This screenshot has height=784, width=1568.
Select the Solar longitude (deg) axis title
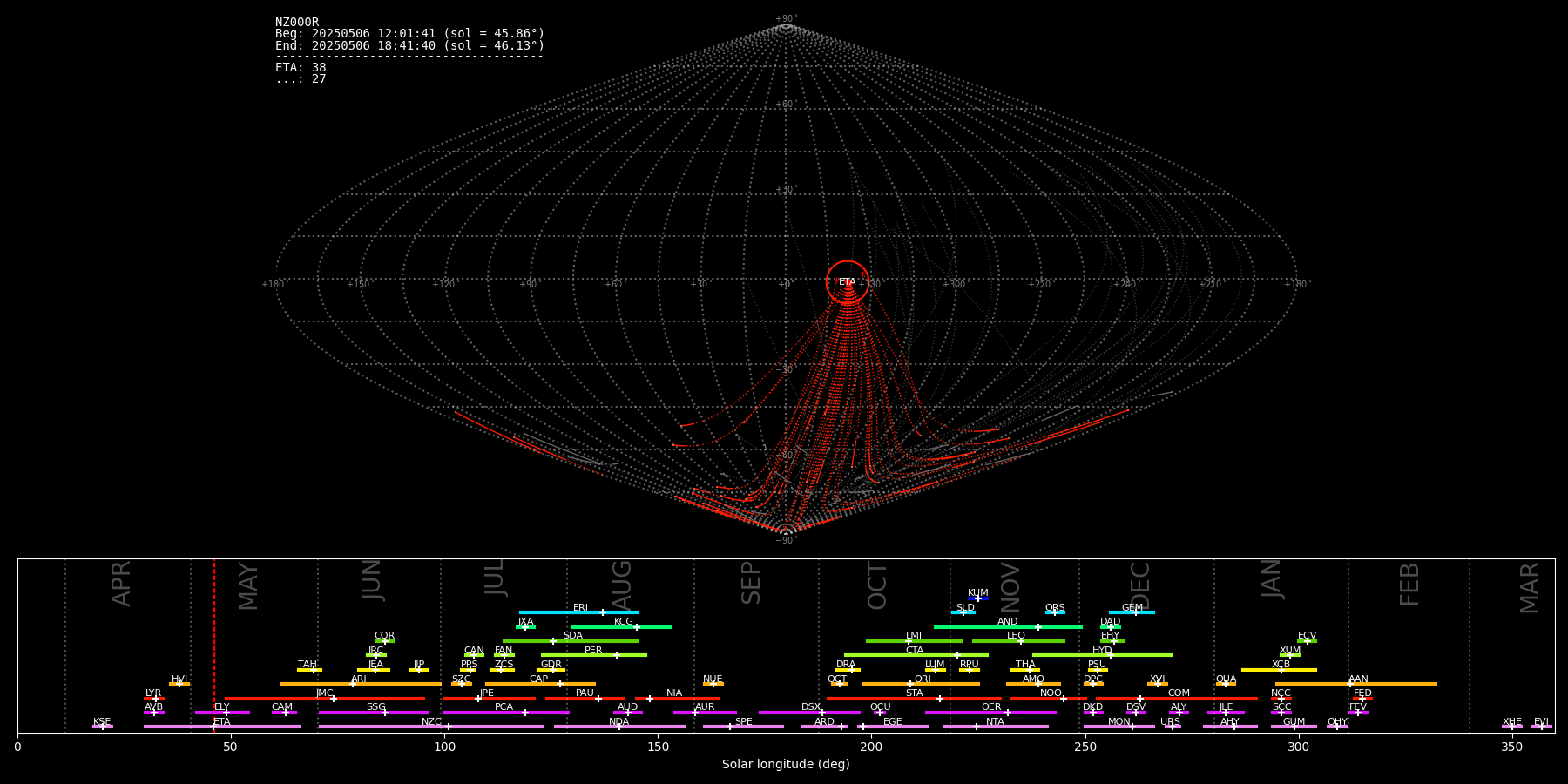786,765
